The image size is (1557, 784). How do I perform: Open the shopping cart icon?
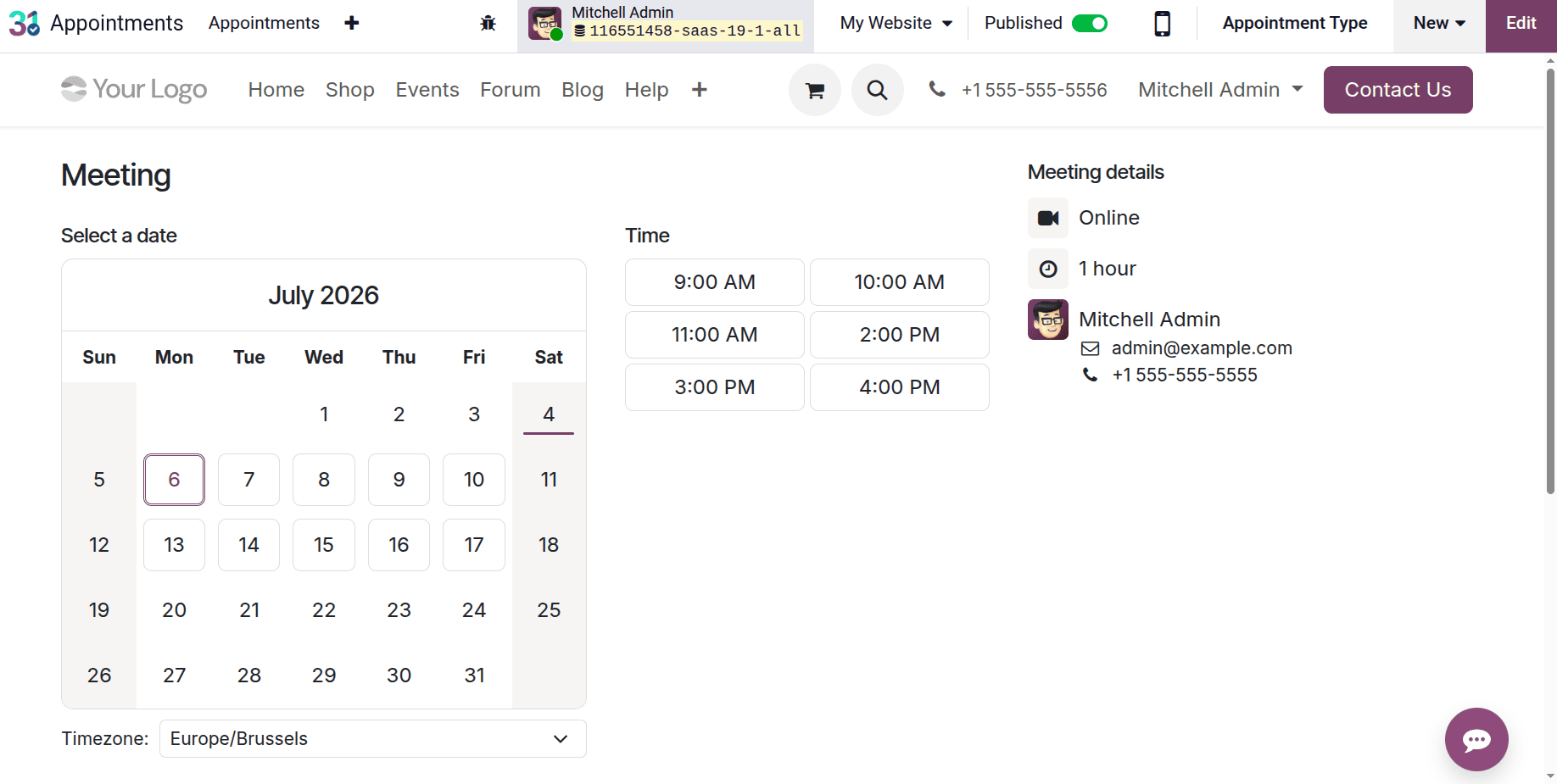(x=815, y=90)
